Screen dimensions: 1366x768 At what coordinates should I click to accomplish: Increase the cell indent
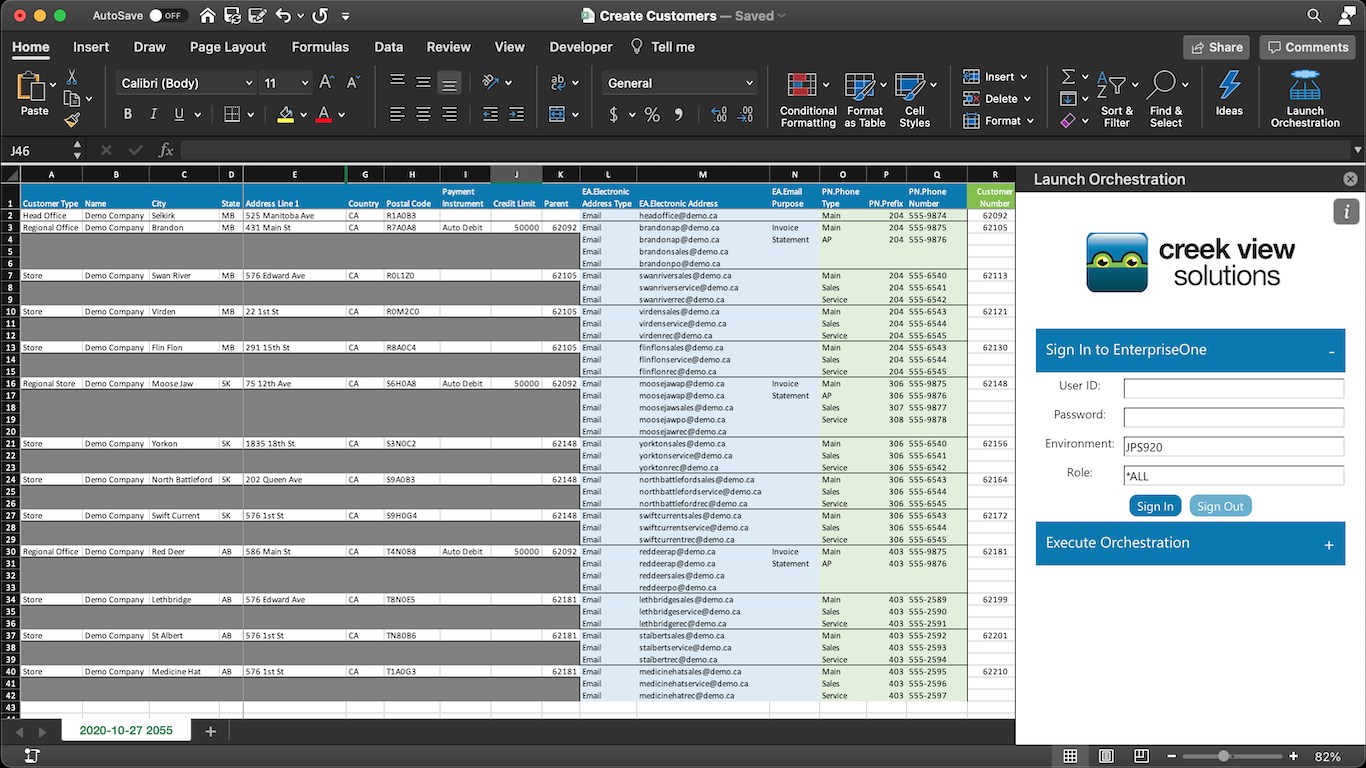pyautogui.click(x=516, y=115)
